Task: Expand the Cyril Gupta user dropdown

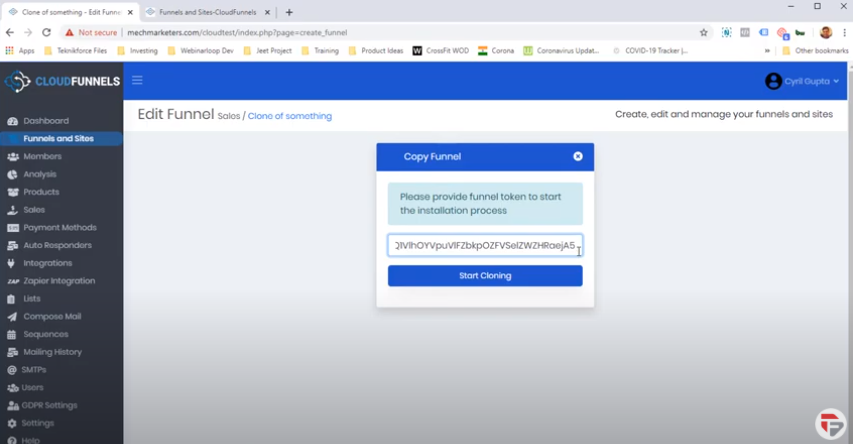Action: click(x=802, y=81)
